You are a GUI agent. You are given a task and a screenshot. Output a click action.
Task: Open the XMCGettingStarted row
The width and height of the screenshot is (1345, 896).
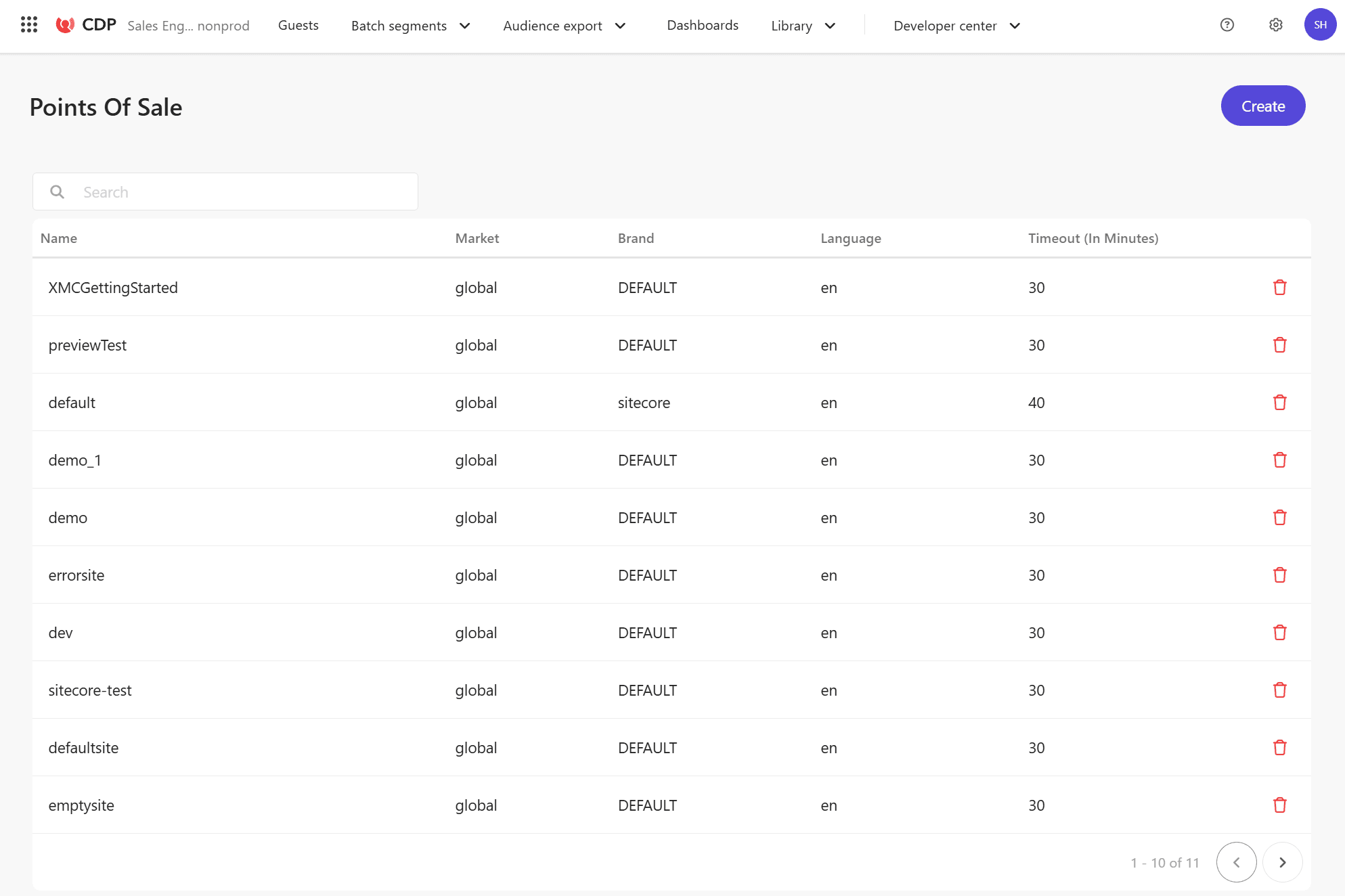click(x=671, y=288)
